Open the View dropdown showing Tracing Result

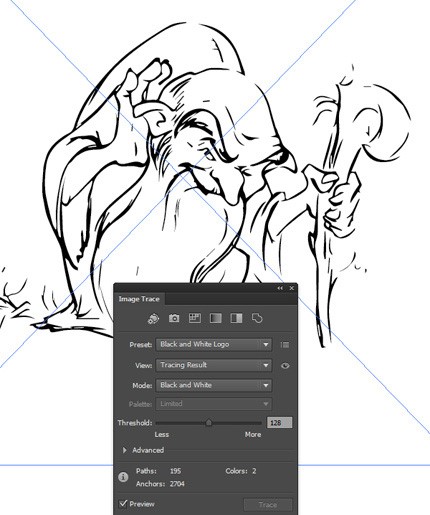point(214,365)
